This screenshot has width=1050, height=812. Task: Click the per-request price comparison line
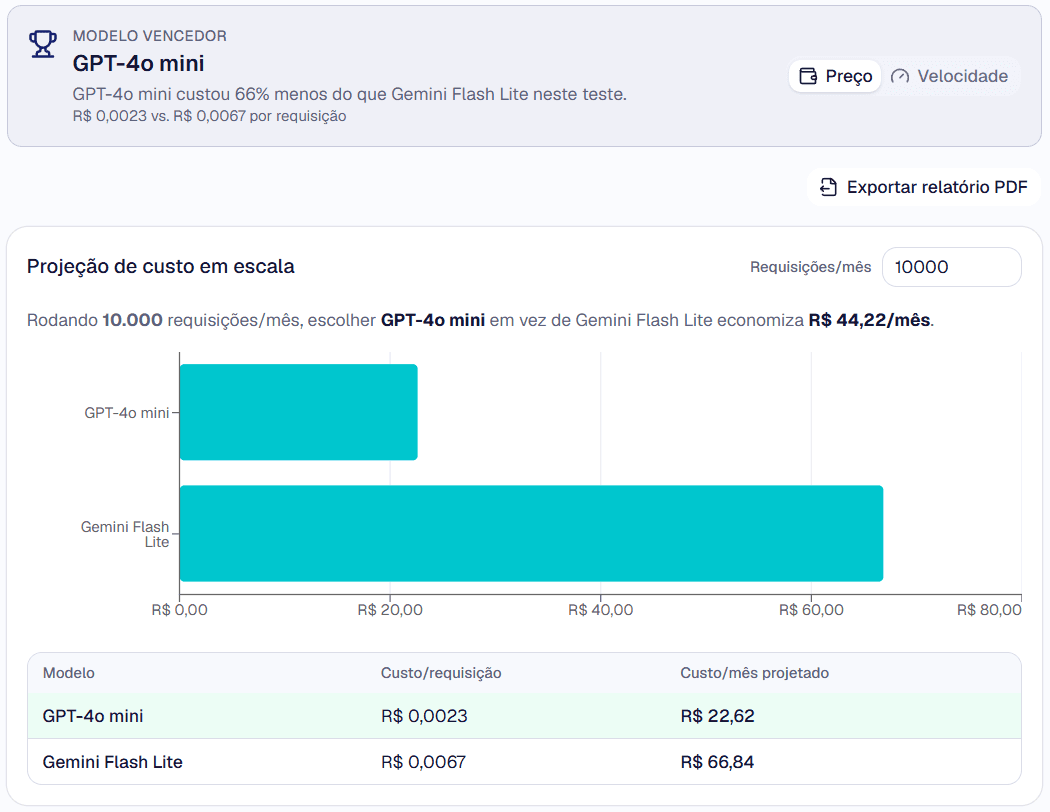[x=209, y=116]
